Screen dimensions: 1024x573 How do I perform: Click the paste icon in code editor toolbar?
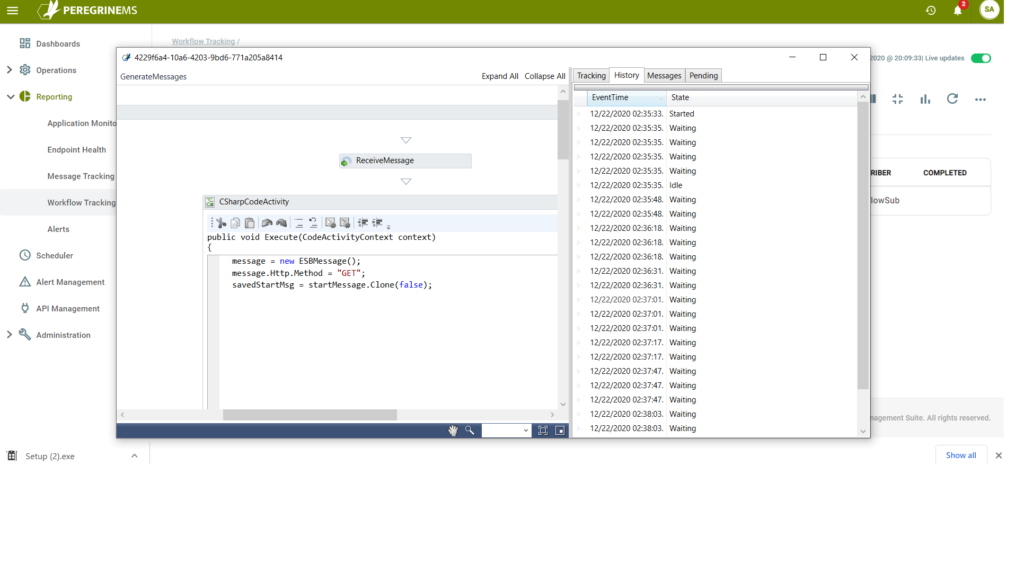point(250,223)
